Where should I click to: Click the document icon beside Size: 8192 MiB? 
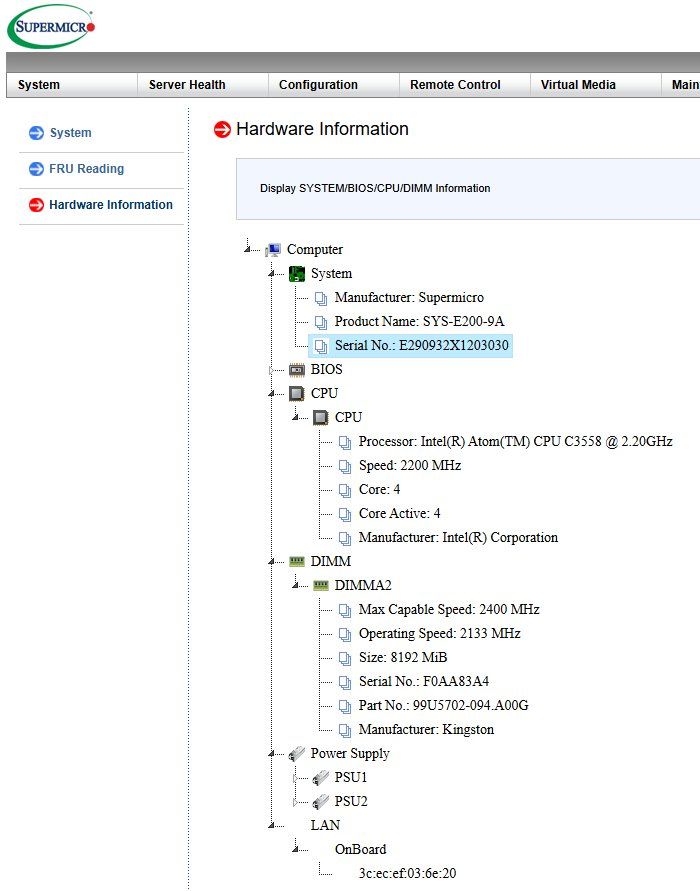coord(345,658)
